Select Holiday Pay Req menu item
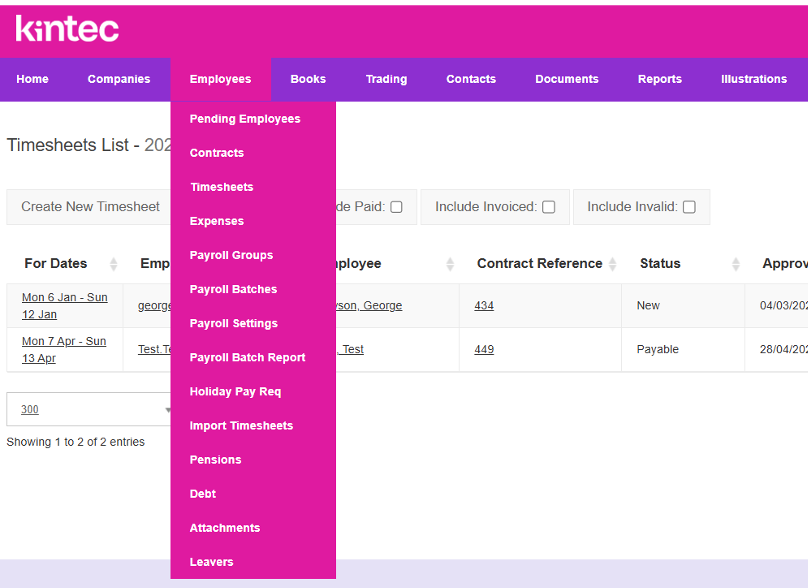The image size is (808, 588). tap(235, 391)
